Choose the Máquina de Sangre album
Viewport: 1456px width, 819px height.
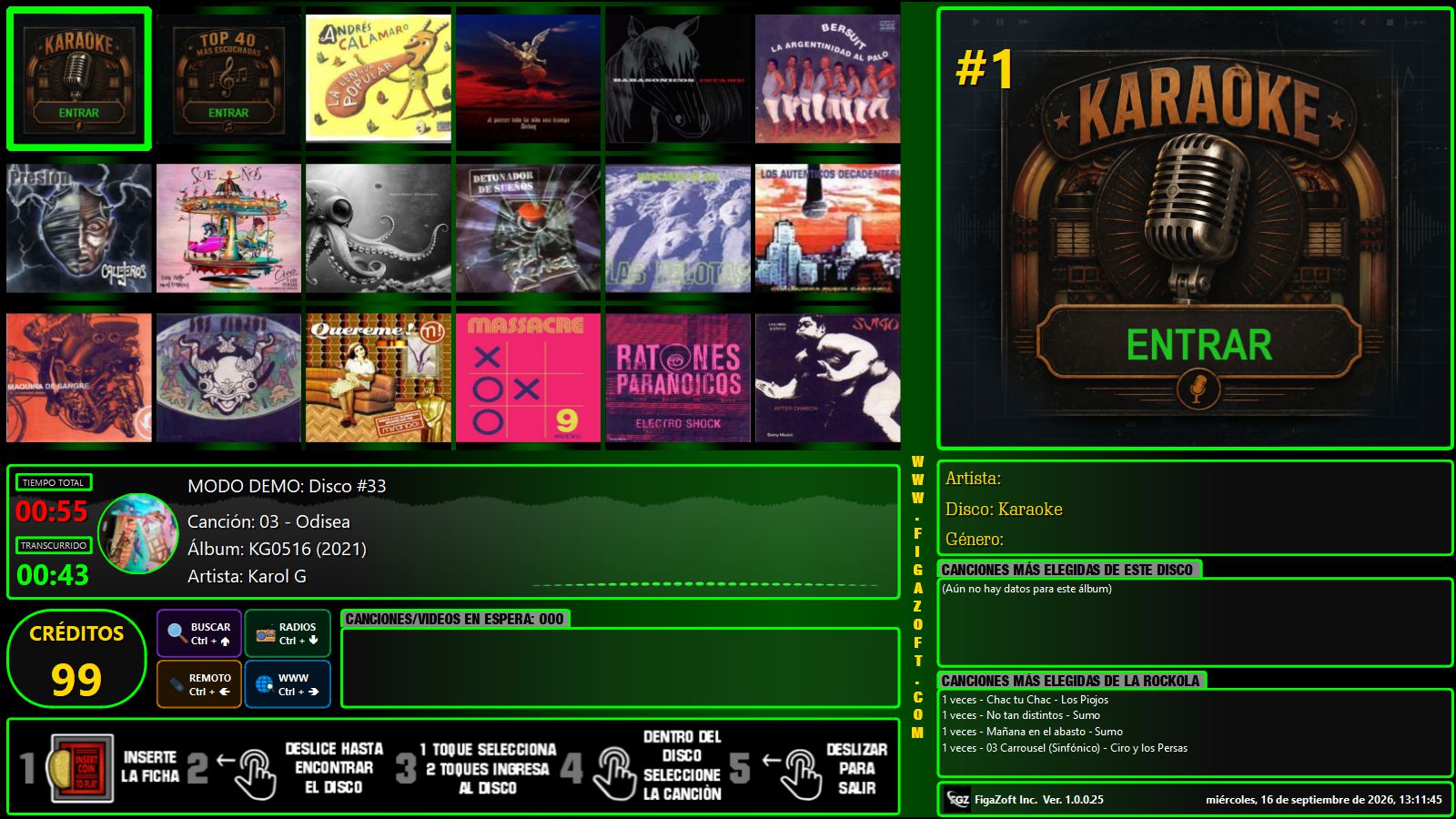(79, 378)
